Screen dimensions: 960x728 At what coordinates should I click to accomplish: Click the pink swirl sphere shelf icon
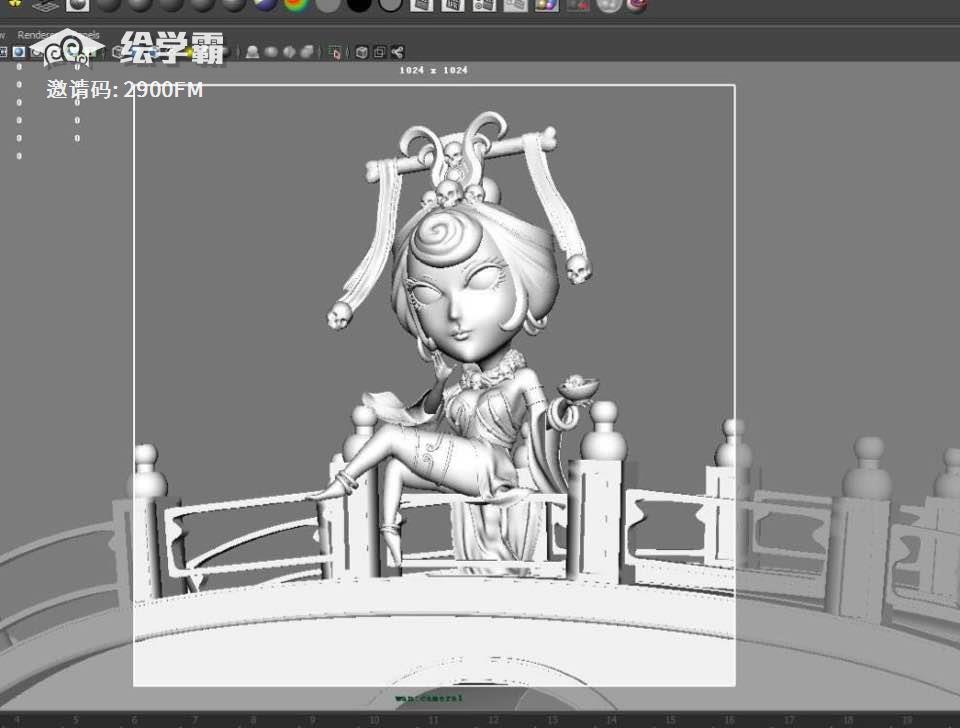637,5
